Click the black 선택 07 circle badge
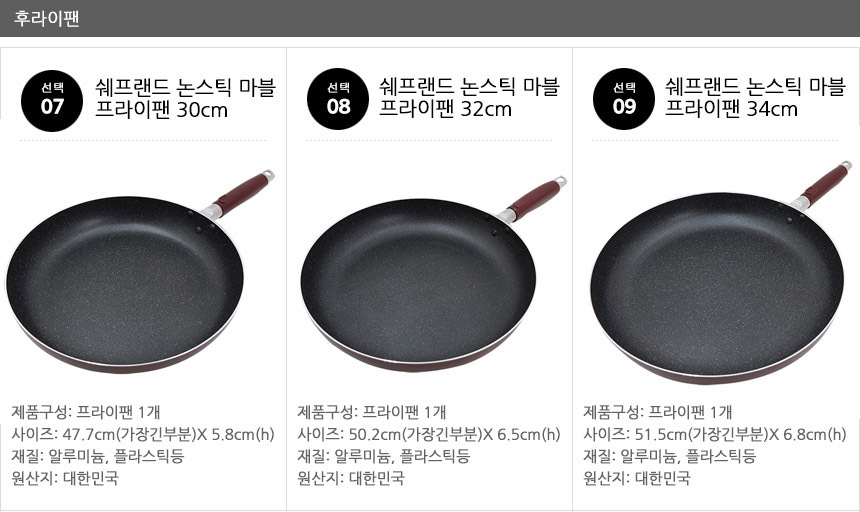 pyautogui.click(x=52, y=101)
